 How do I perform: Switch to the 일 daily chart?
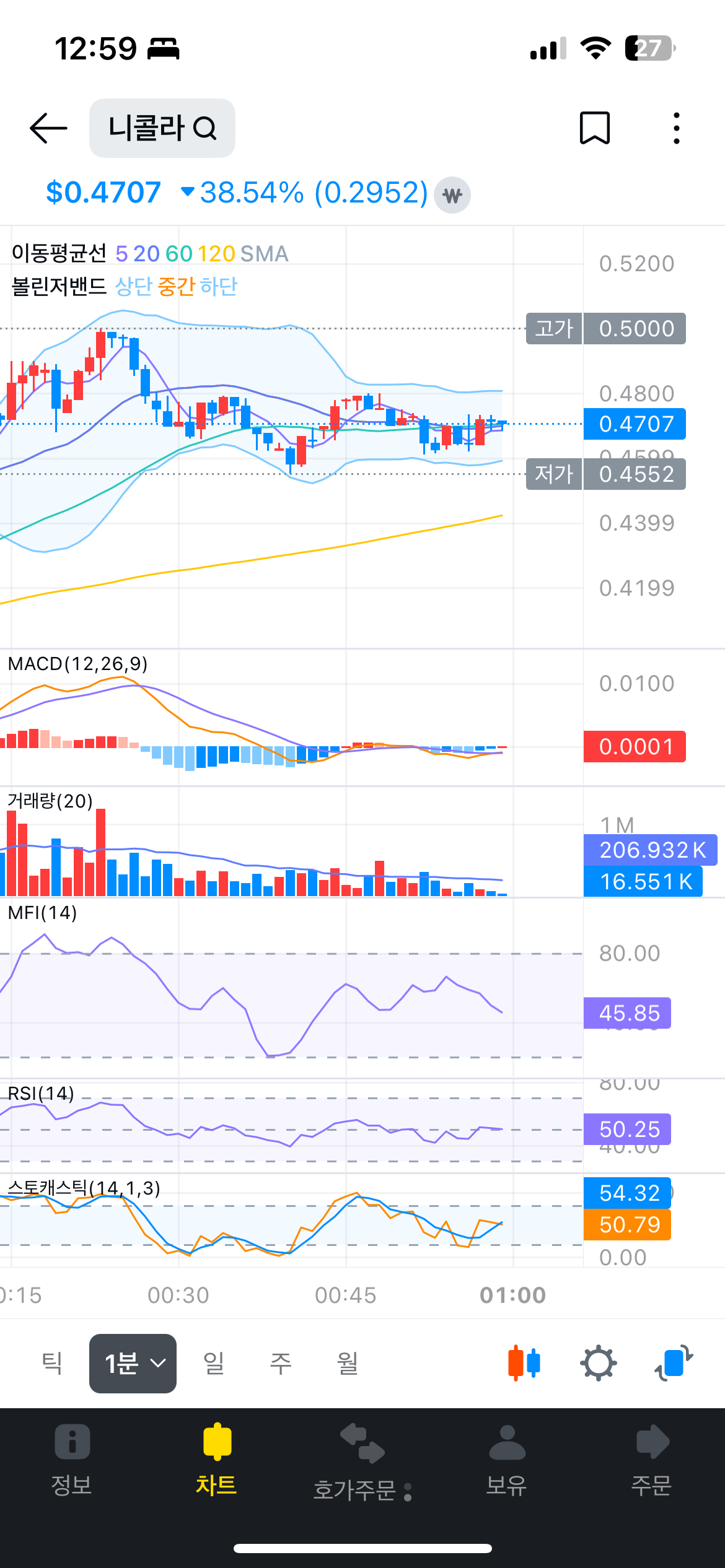tap(213, 1363)
